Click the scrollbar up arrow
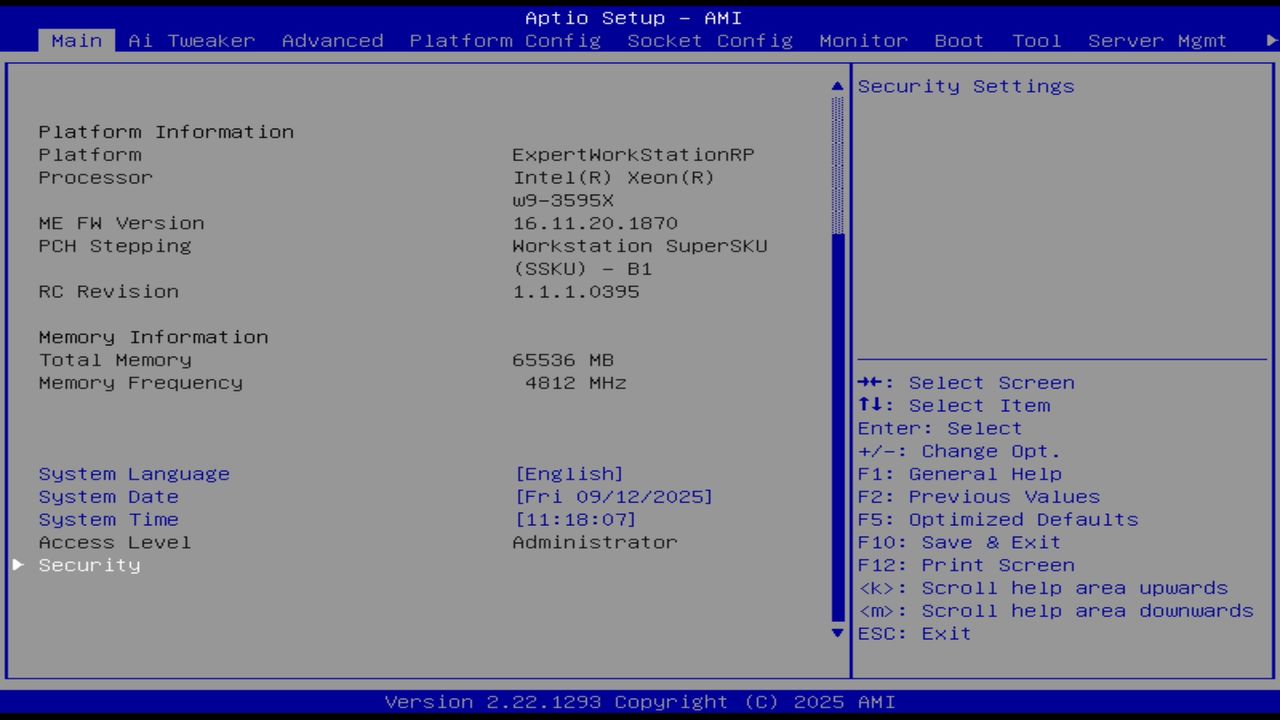The height and width of the screenshot is (720, 1280). 837,86
